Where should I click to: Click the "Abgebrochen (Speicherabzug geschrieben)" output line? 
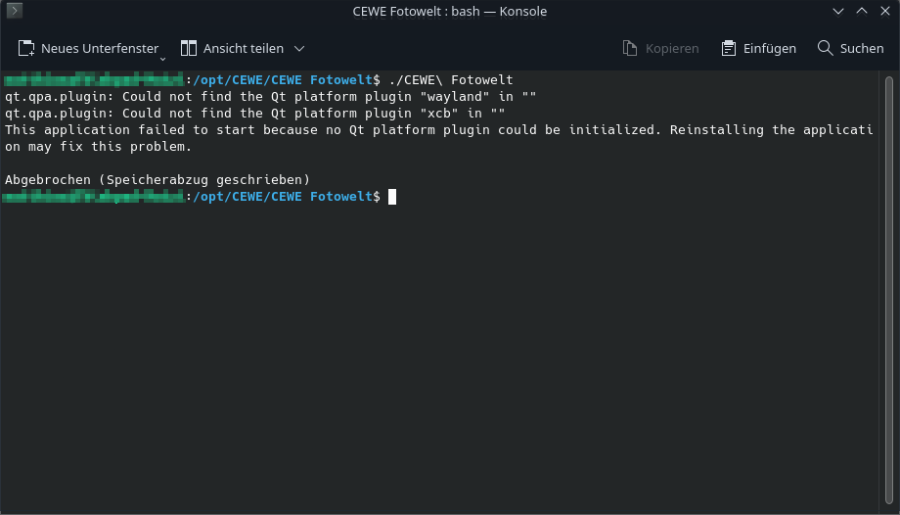point(158,180)
